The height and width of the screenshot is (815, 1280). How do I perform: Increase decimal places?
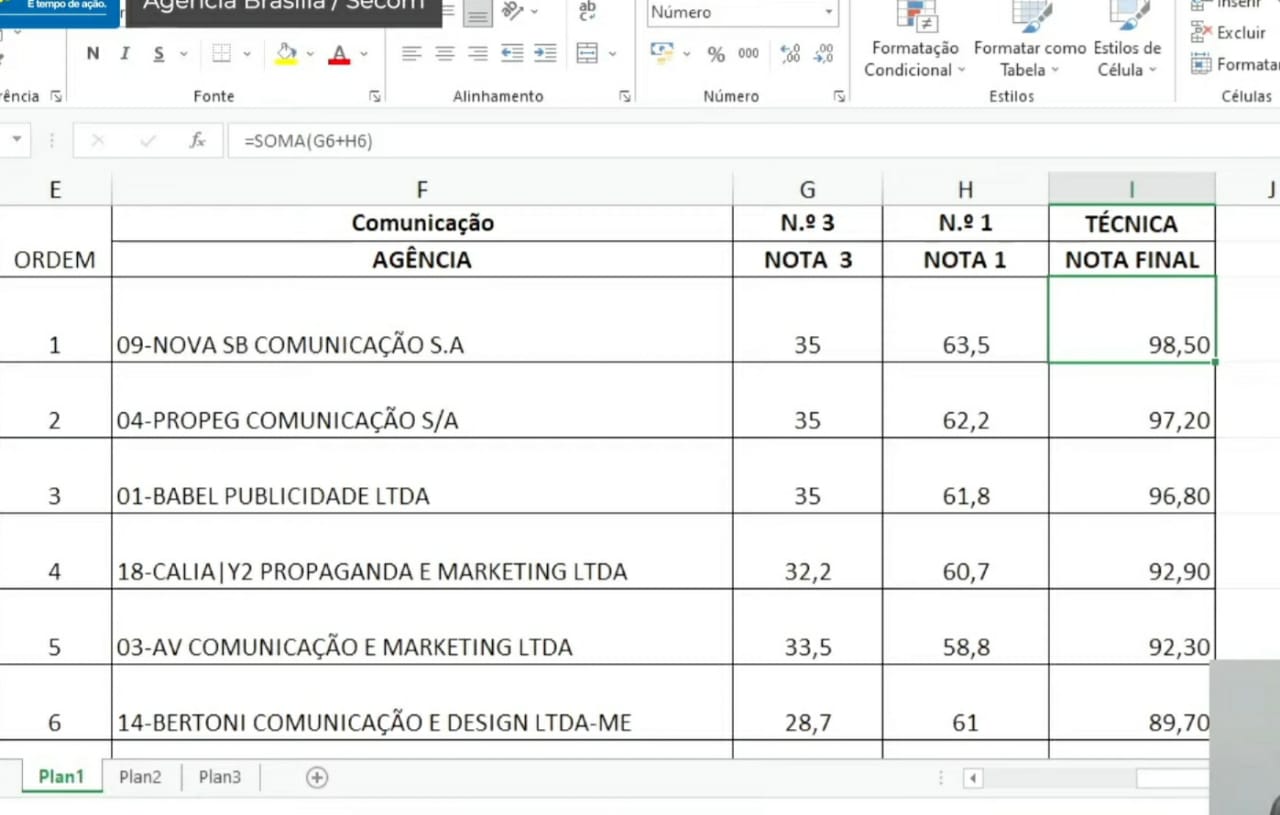coord(790,54)
